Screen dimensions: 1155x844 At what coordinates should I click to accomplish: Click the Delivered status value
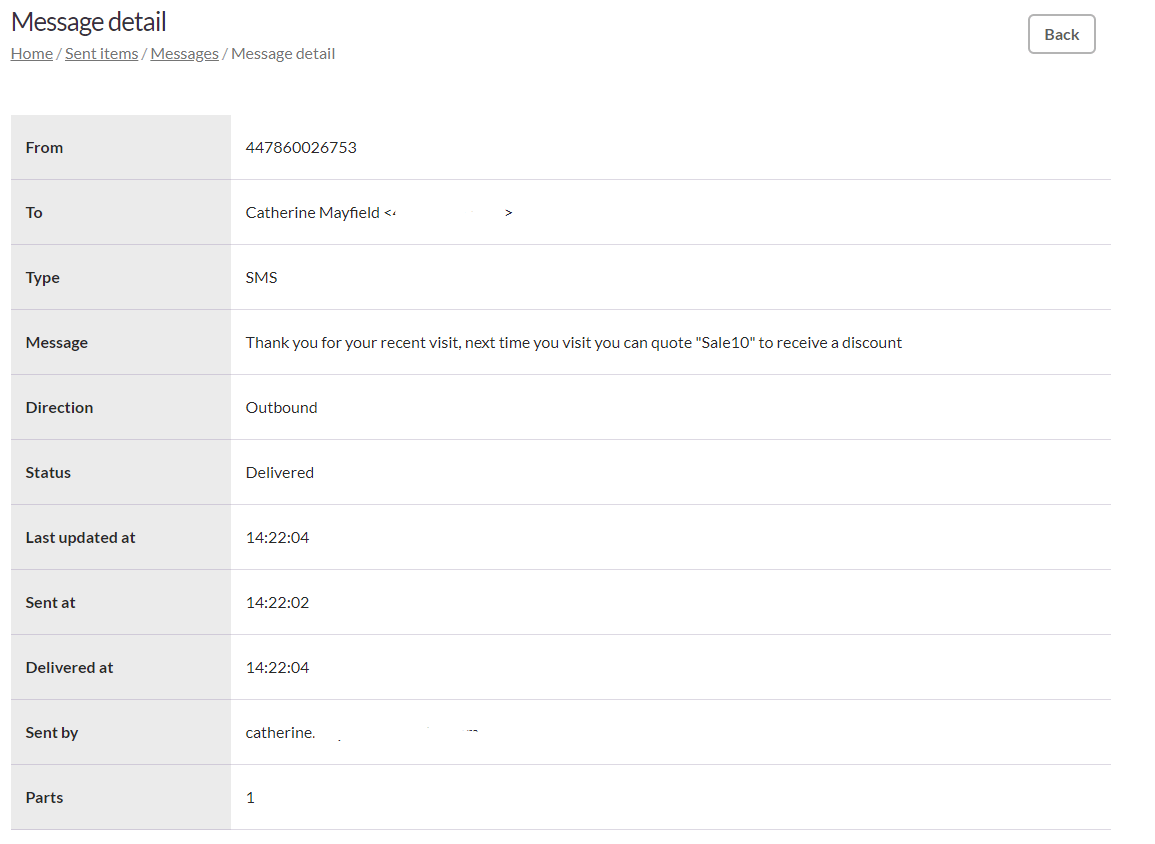[279, 472]
